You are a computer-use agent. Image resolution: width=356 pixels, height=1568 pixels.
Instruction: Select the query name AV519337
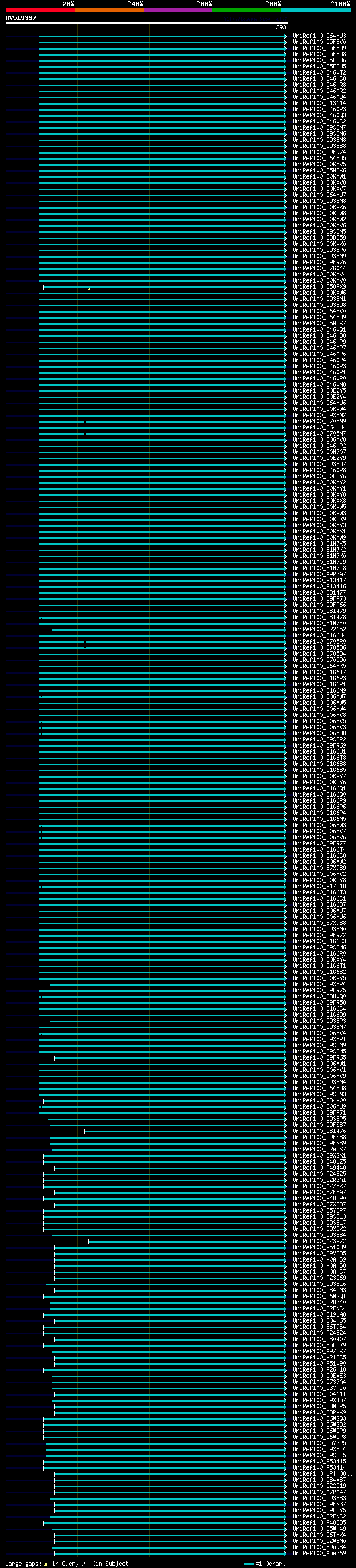pyautogui.click(x=21, y=18)
